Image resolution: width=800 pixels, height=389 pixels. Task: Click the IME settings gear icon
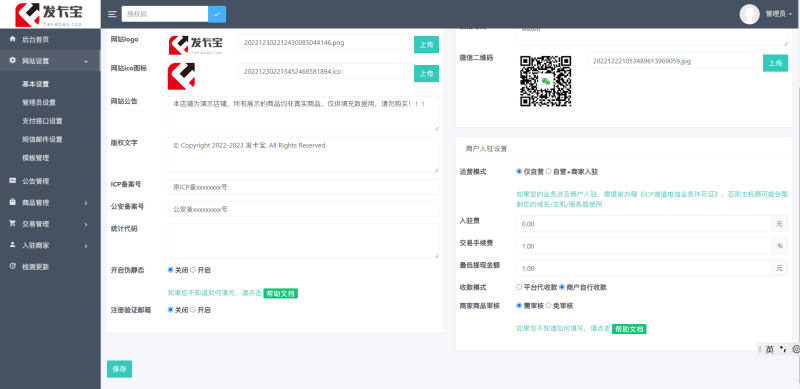[x=795, y=349]
